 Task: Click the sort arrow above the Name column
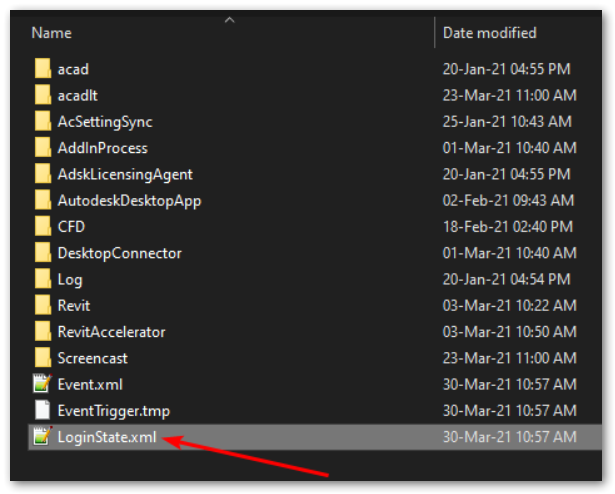pyautogui.click(x=230, y=20)
